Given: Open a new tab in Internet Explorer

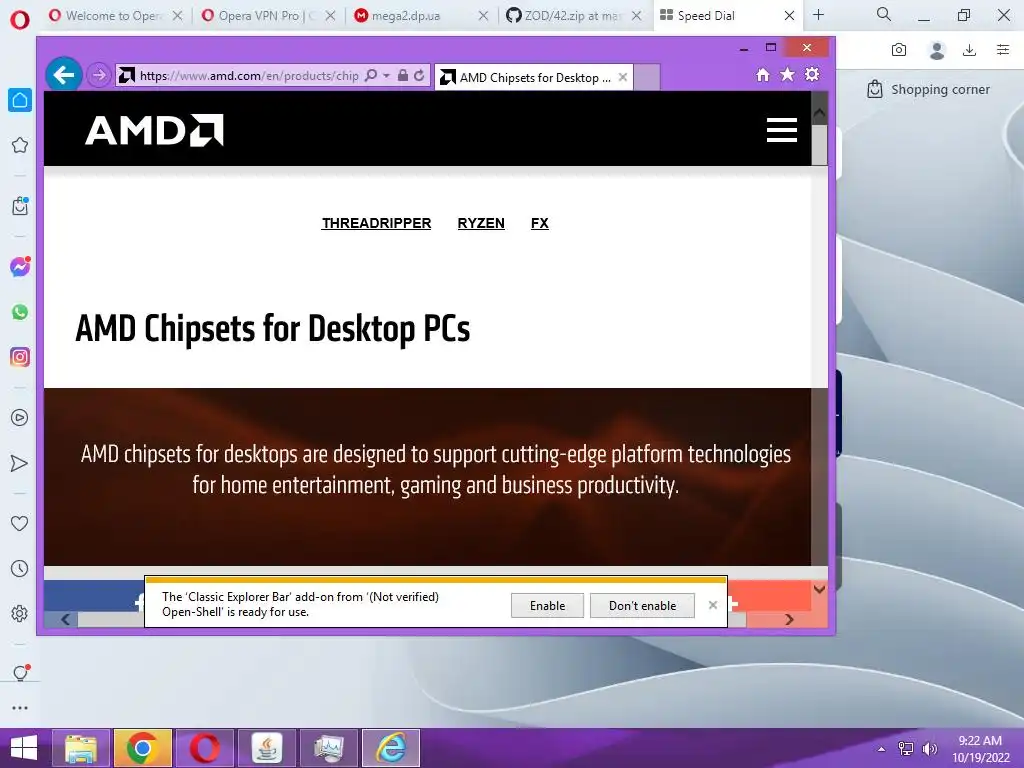Looking at the screenshot, I should tap(647, 77).
